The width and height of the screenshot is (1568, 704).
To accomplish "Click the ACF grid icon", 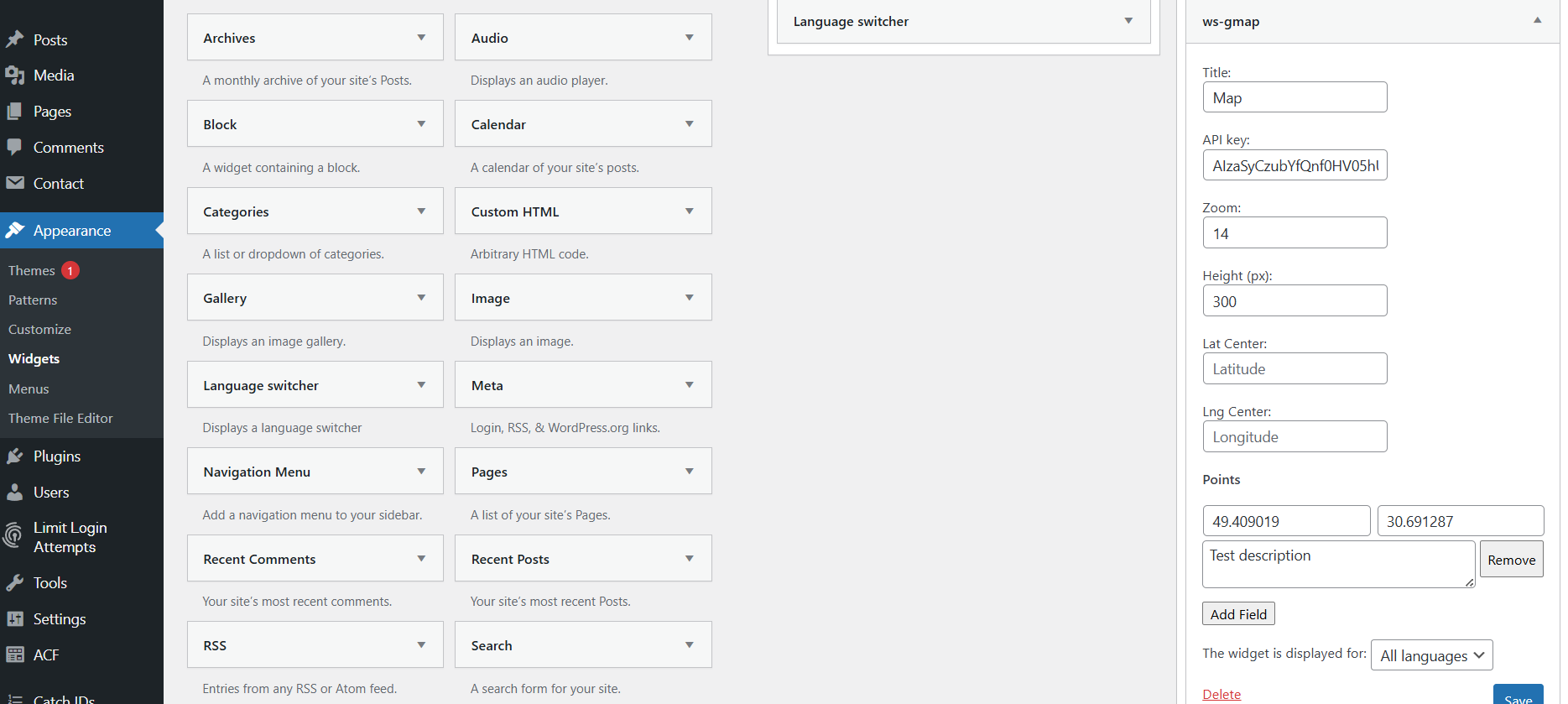I will [x=15, y=655].
